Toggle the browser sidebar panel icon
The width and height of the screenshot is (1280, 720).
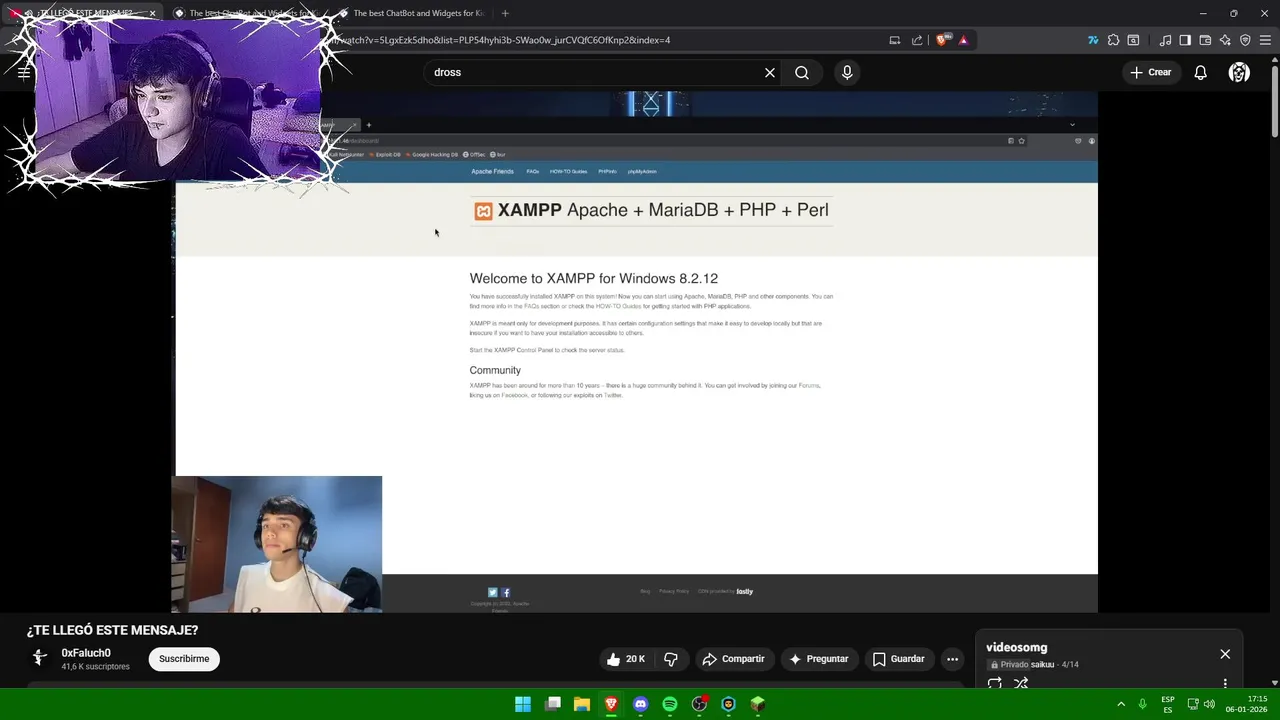1185,41
